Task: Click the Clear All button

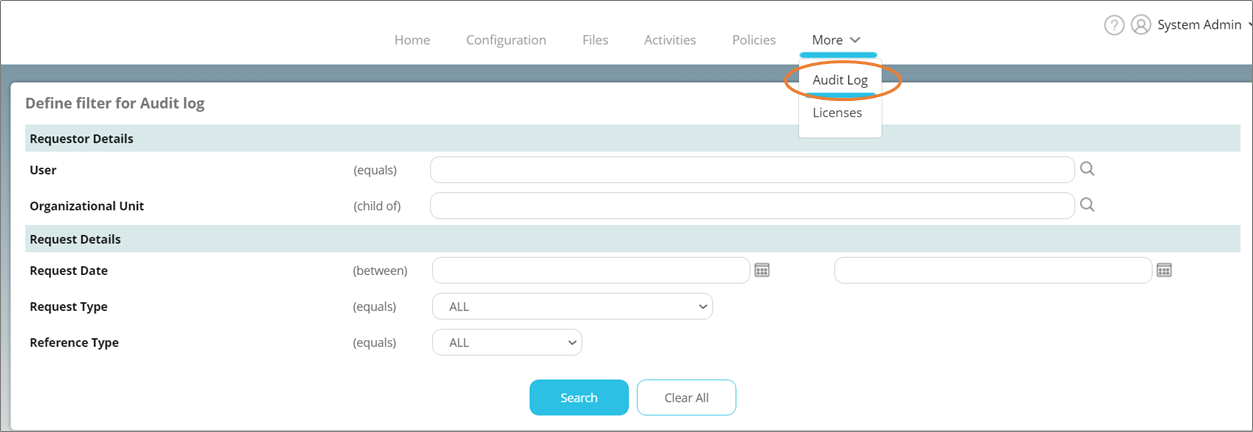Action: click(x=686, y=398)
